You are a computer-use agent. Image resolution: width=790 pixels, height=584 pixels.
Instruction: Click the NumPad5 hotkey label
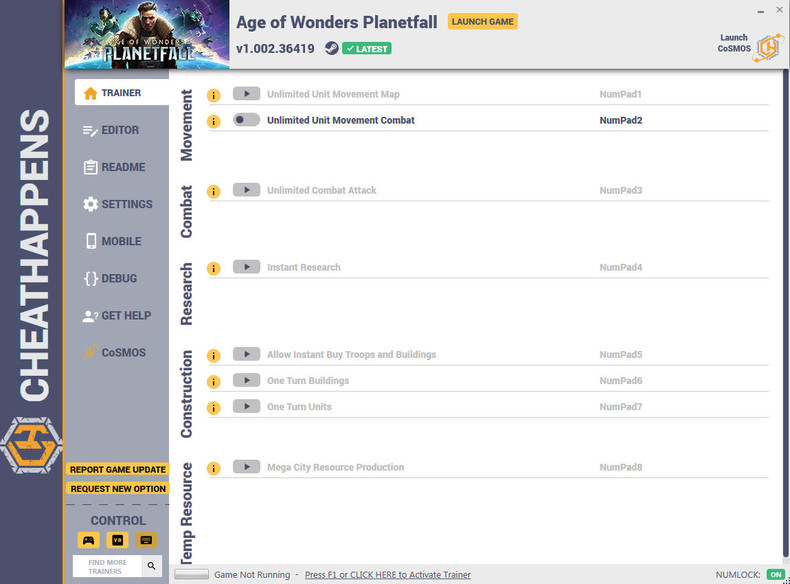621,355
